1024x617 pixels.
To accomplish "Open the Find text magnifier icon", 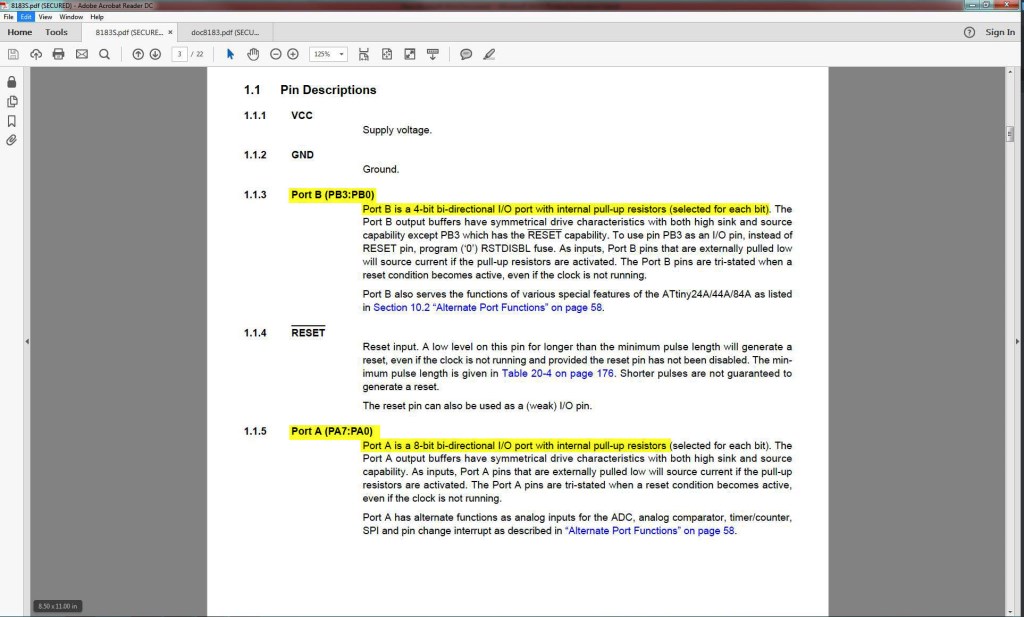I will 104,54.
